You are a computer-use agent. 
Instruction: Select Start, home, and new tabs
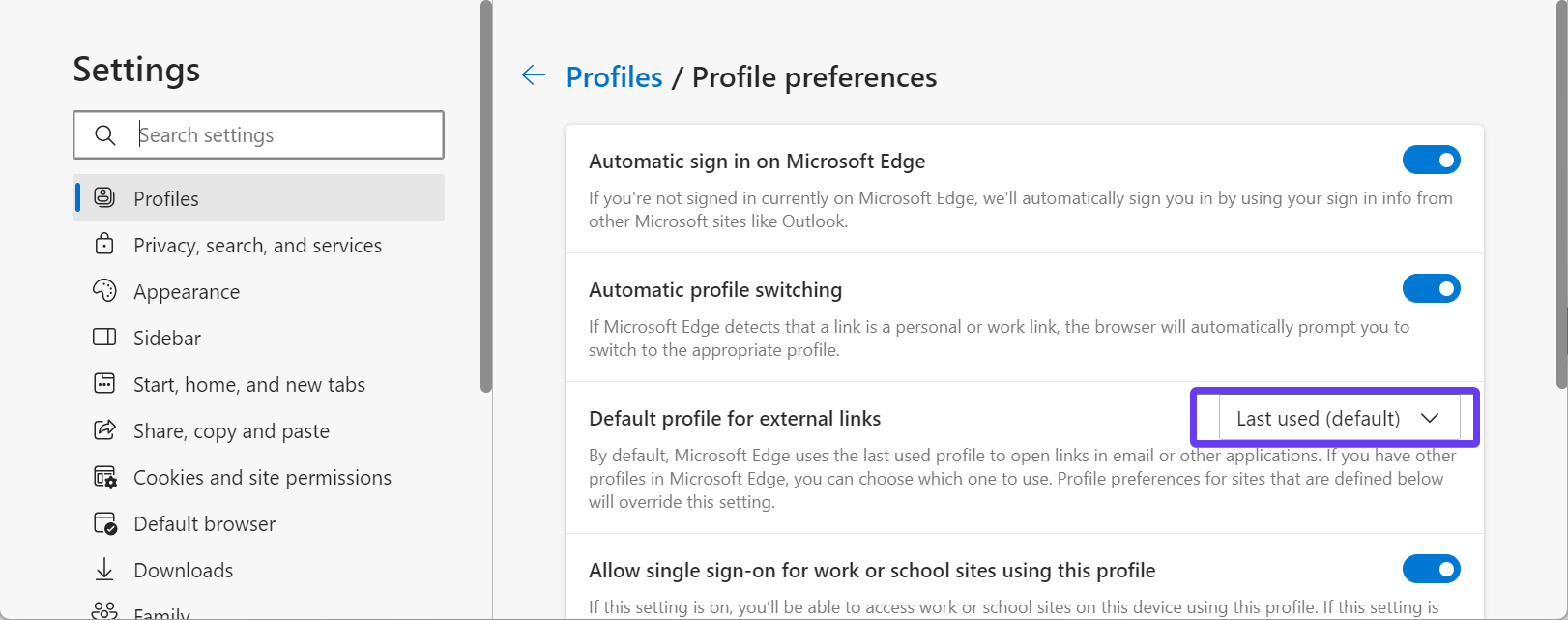coord(259,384)
